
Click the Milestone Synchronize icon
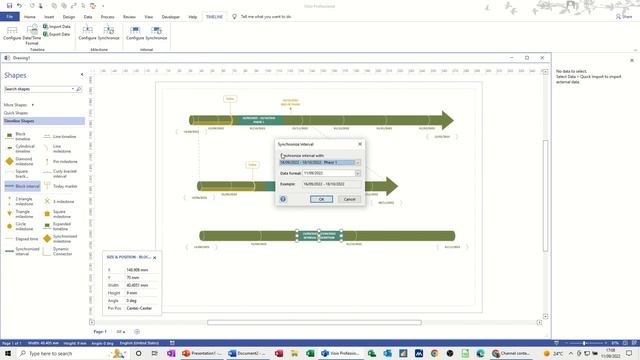pyautogui.click(x=109, y=33)
